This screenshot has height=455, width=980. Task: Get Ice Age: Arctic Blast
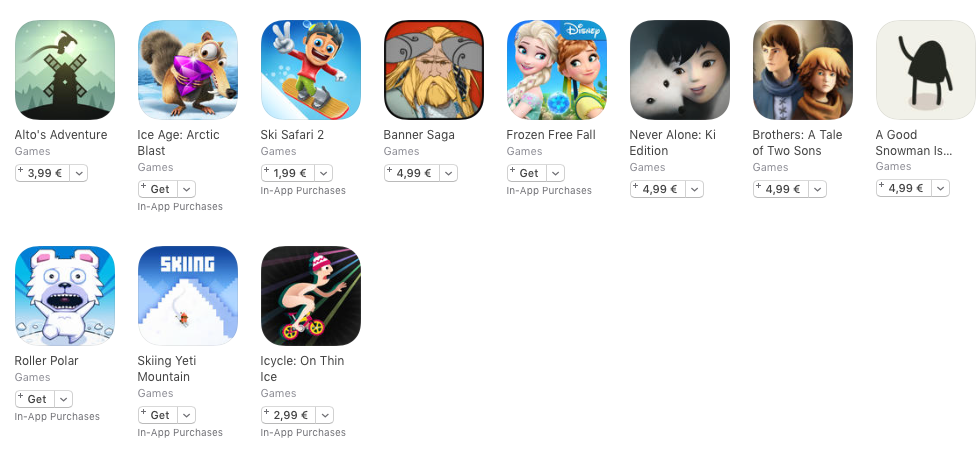click(x=158, y=189)
